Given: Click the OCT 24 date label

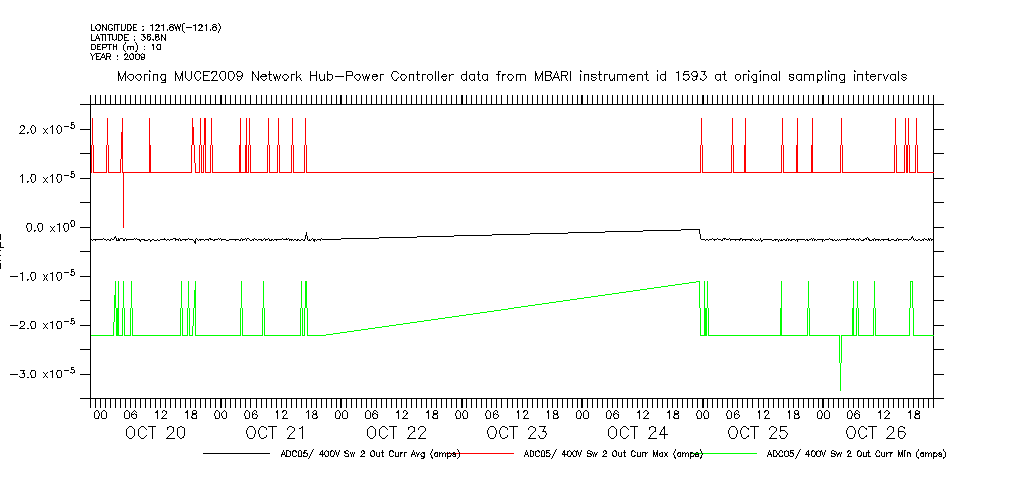Looking at the screenshot, I should point(637,433).
